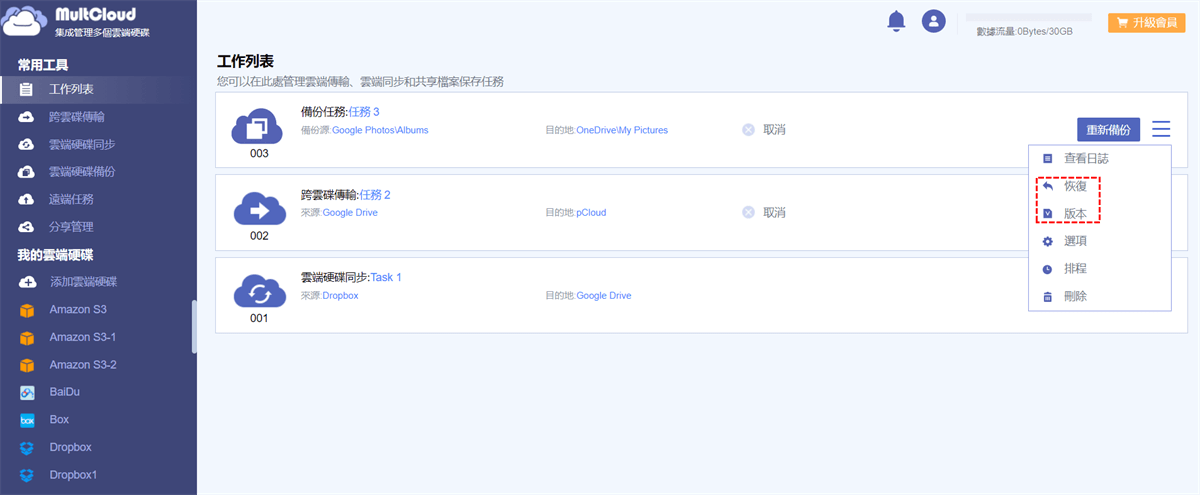Open the 任務 3 task link

point(364,112)
